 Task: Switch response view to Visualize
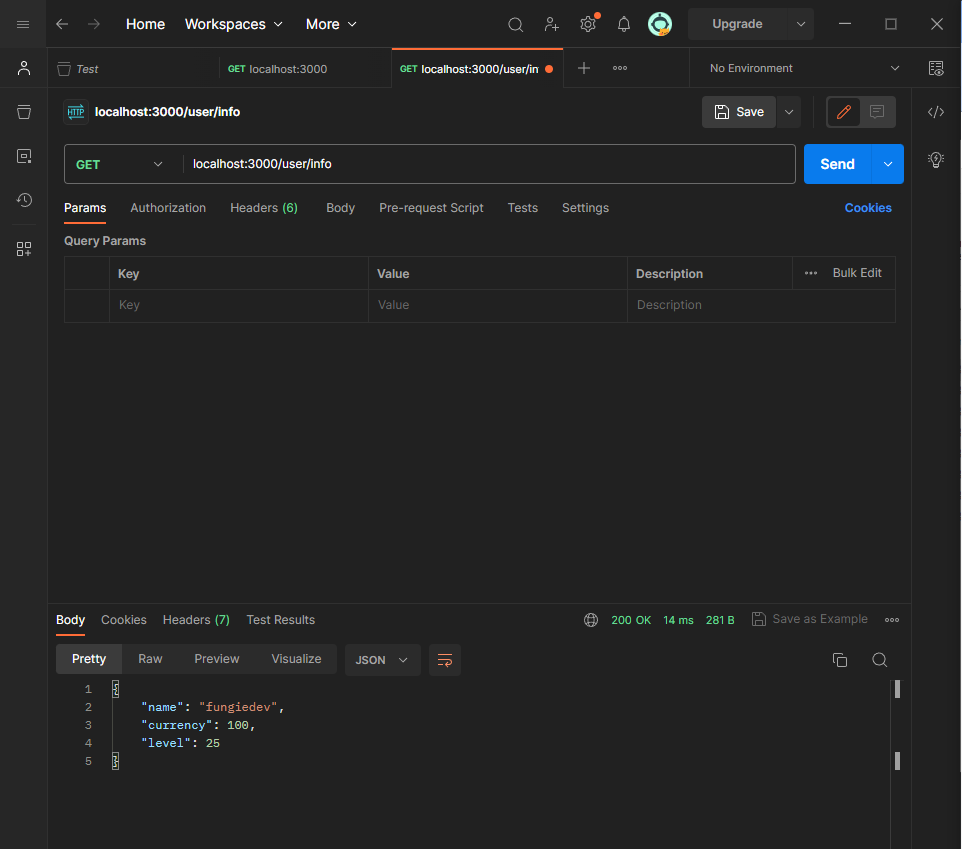(296, 659)
